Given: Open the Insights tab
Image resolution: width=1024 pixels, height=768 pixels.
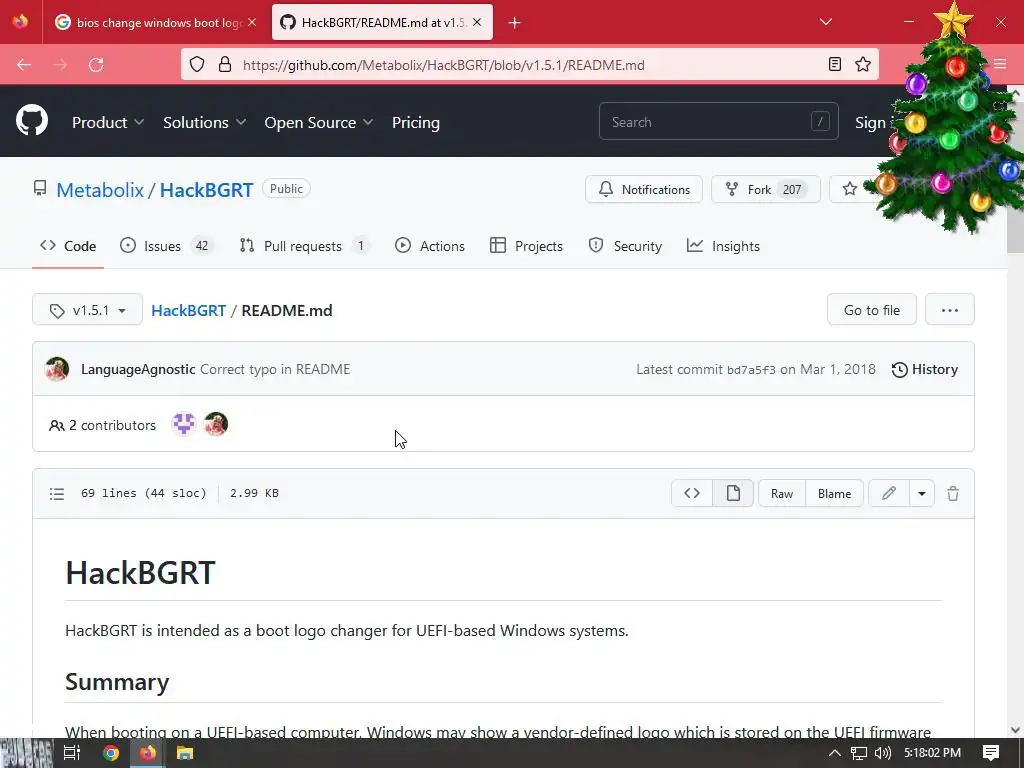Looking at the screenshot, I should click(724, 246).
